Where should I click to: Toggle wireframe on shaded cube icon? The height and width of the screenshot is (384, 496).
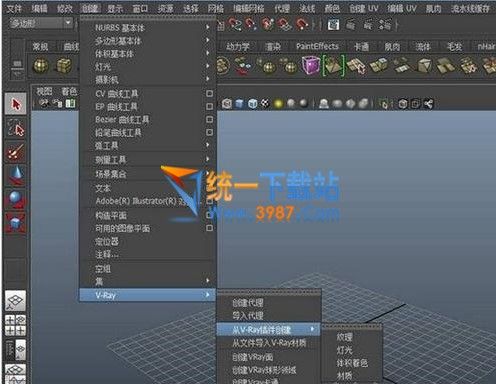coord(252,104)
